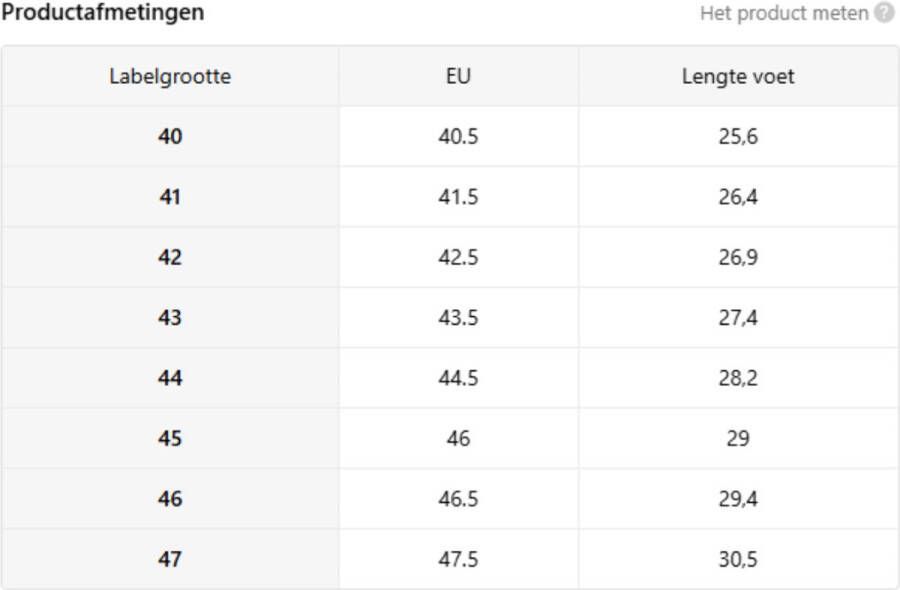Click label size 41 row

450,197
